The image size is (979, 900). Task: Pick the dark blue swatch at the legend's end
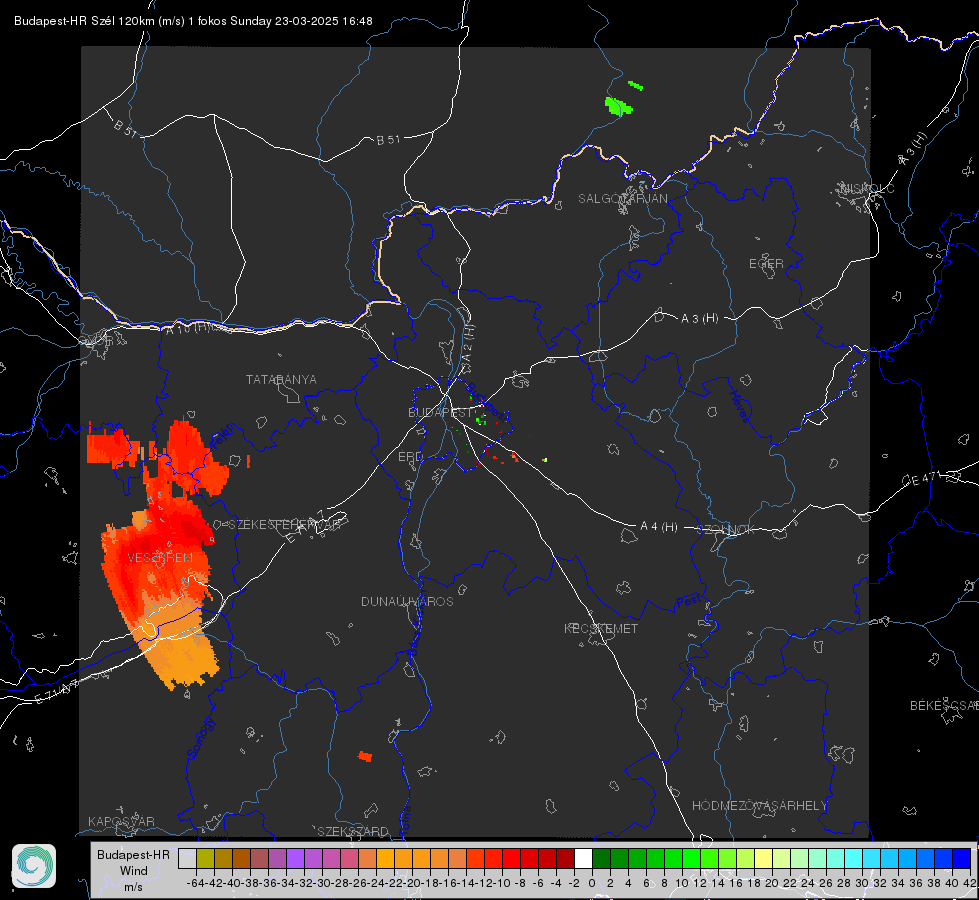click(x=962, y=858)
